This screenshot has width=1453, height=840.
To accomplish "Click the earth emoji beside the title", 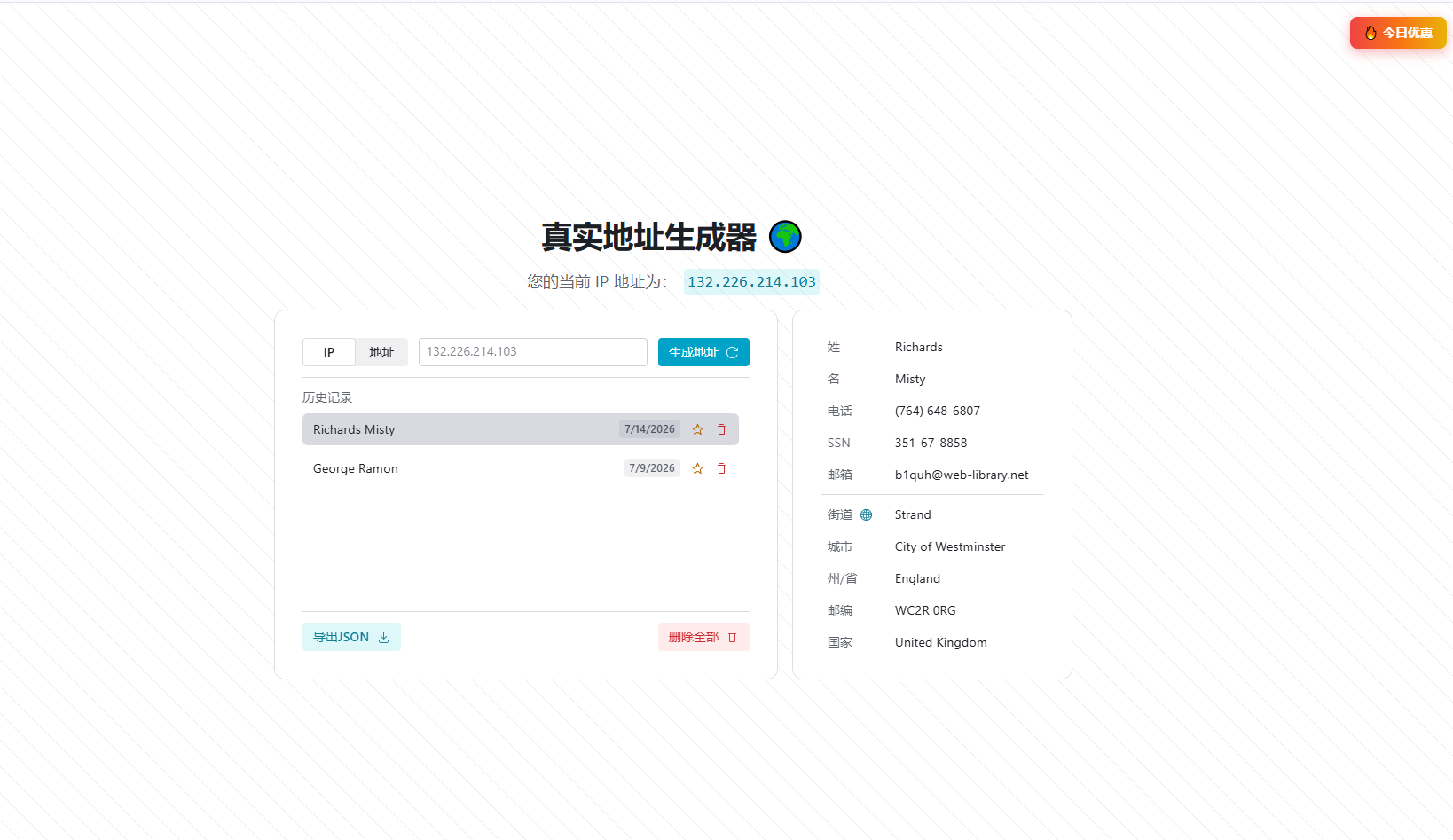I will (785, 237).
